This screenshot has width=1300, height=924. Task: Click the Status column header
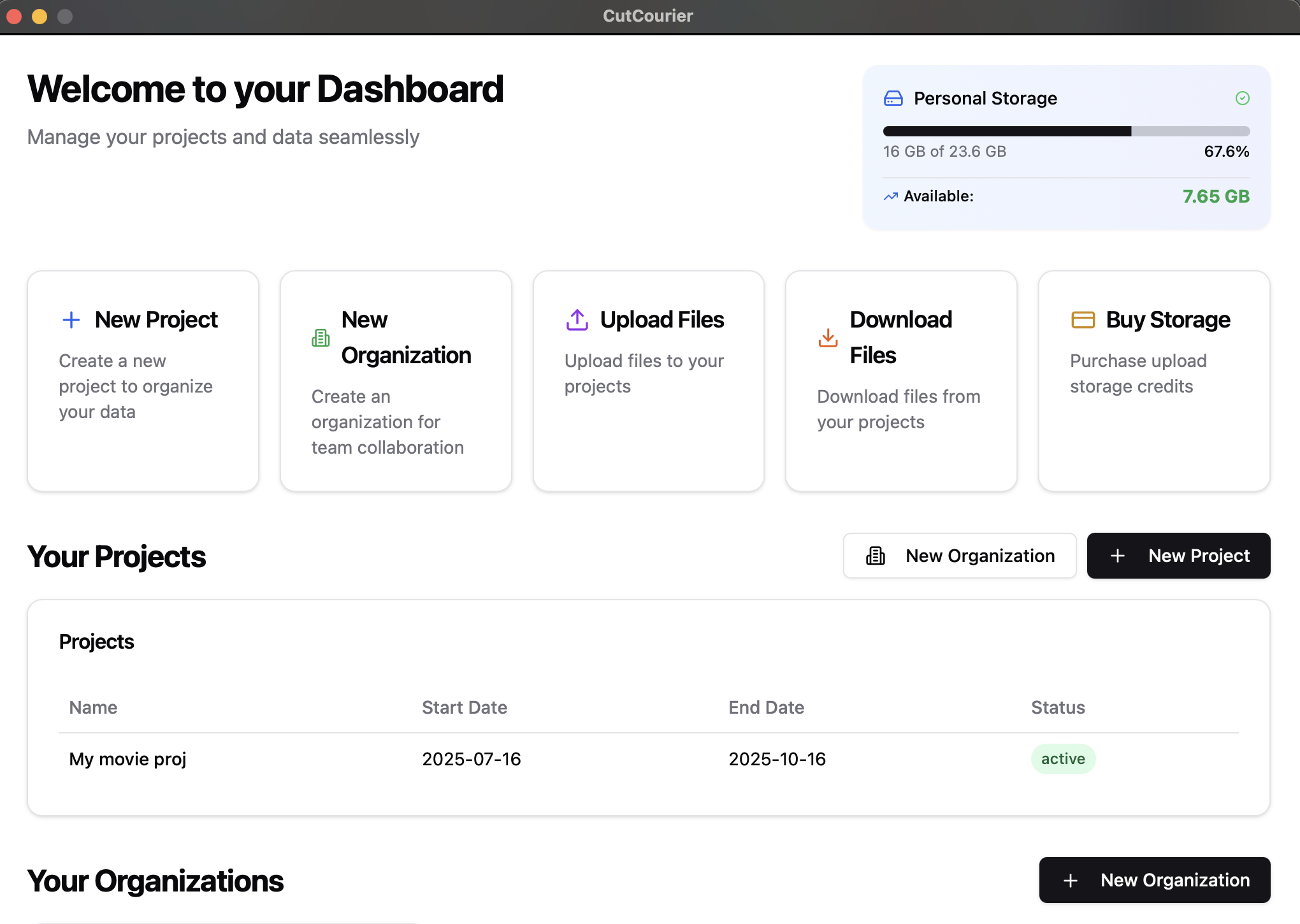(x=1058, y=707)
